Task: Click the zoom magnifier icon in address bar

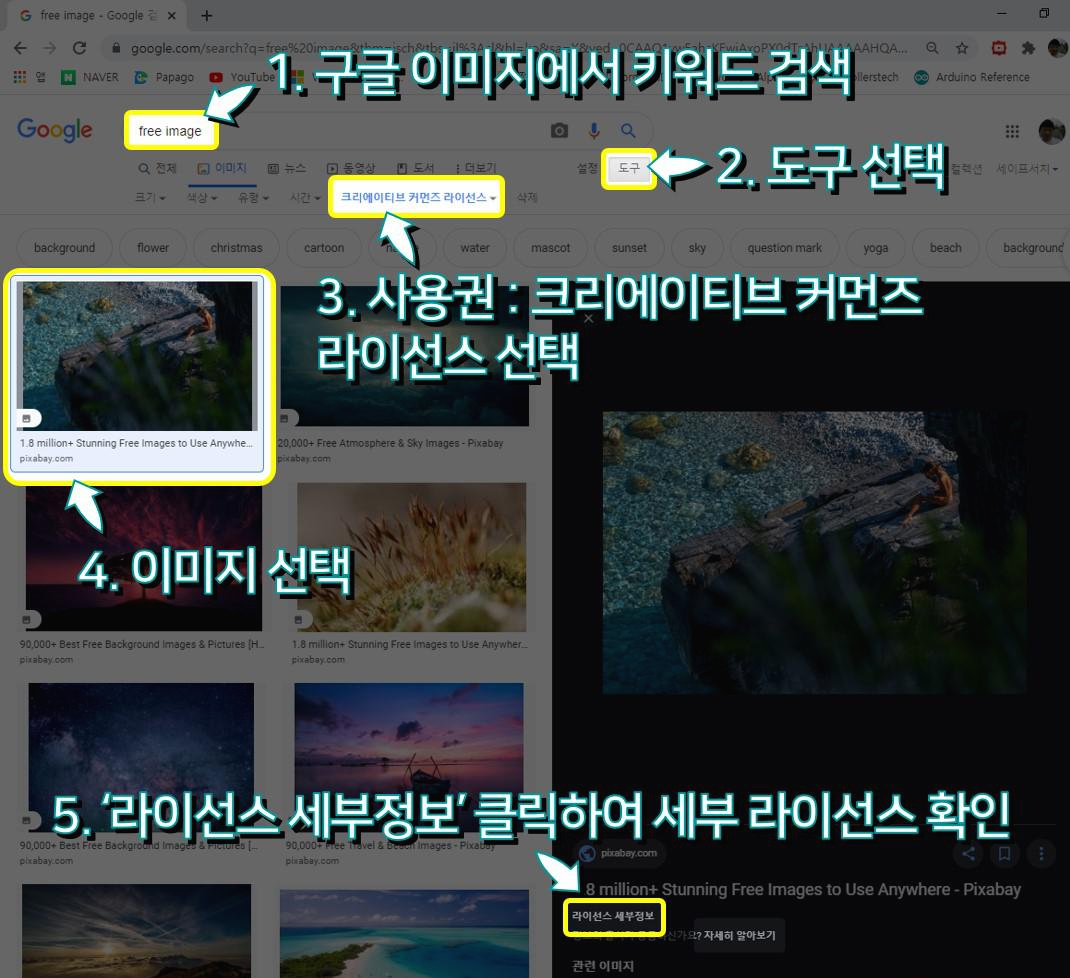Action: (x=932, y=48)
